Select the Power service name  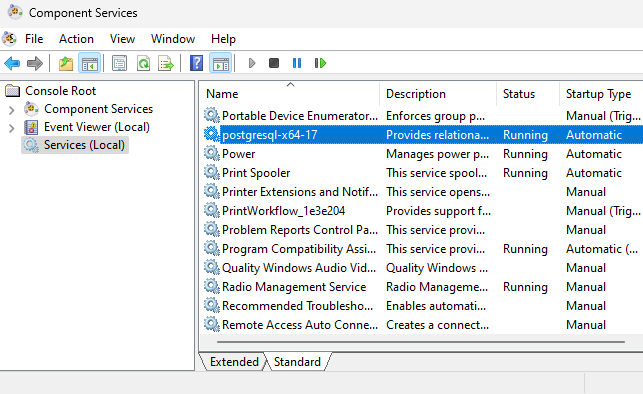[238, 154]
